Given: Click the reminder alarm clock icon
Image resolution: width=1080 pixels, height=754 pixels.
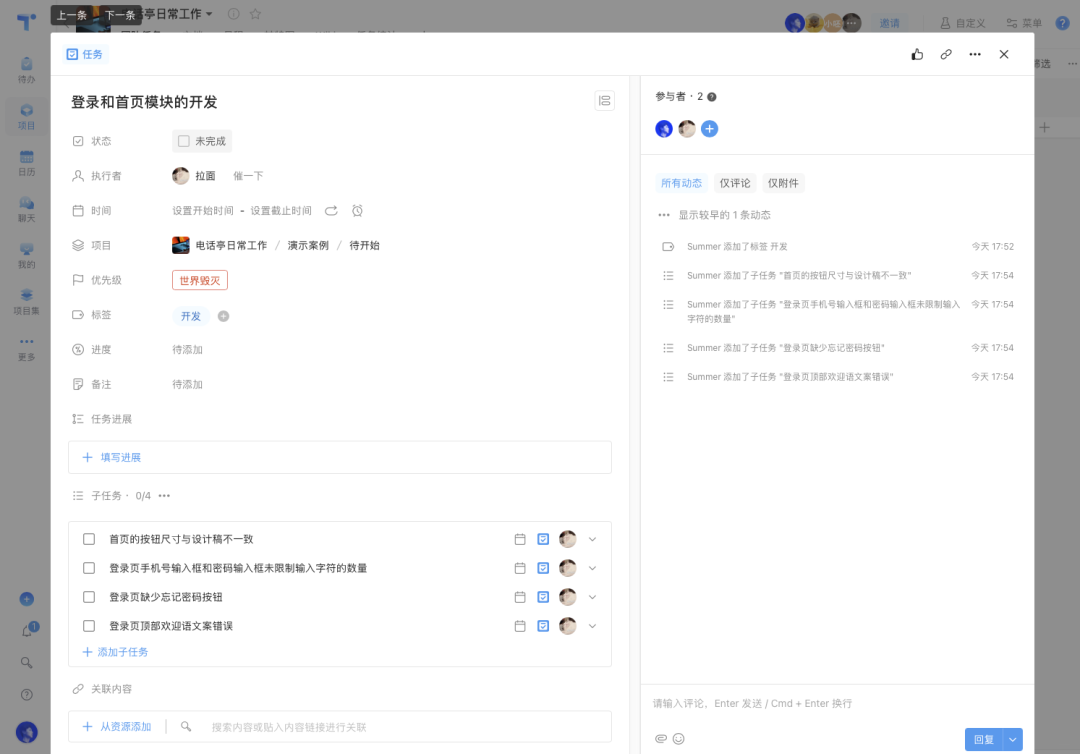Looking at the screenshot, I should pyautogui.click(x=357, y=211).
